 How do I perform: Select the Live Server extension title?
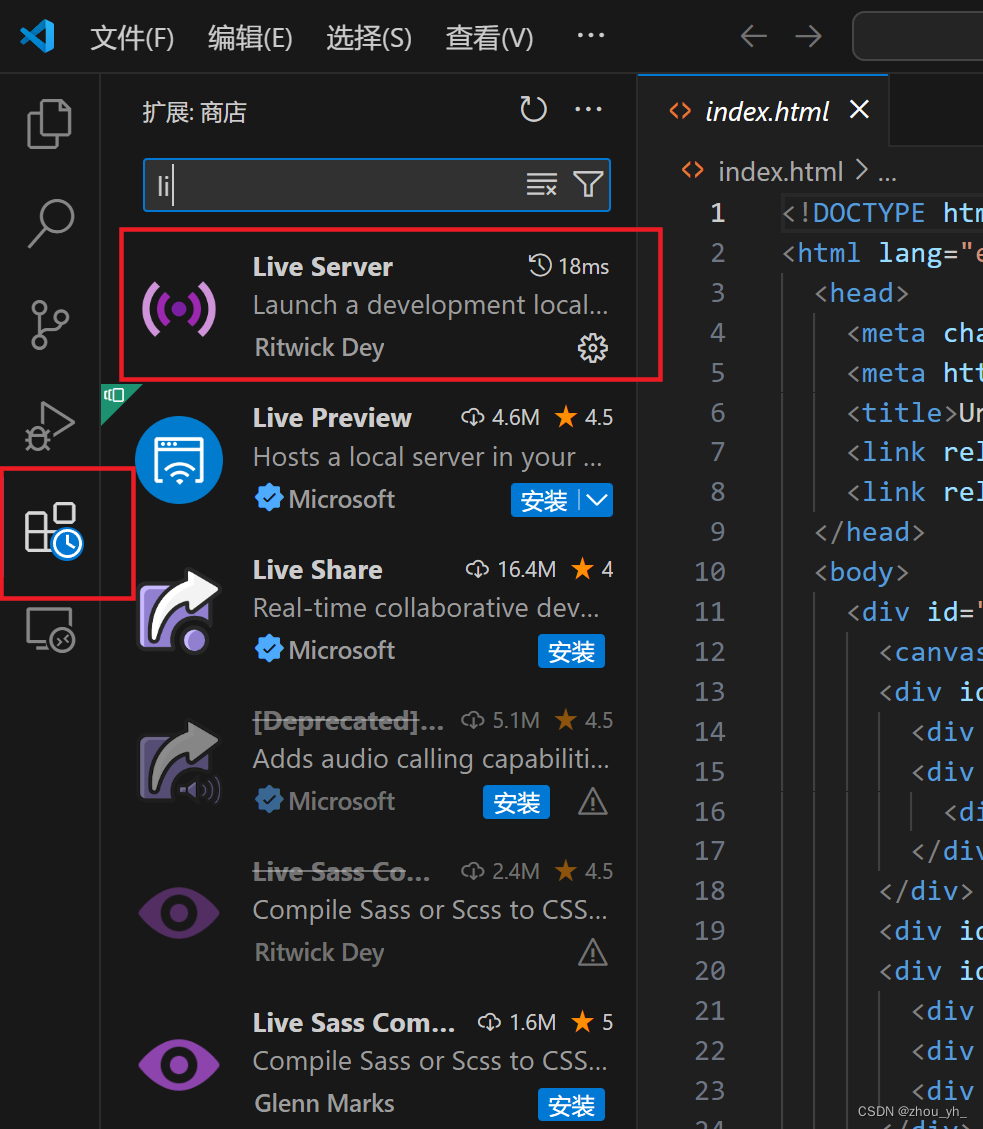[x=323, y=267]
